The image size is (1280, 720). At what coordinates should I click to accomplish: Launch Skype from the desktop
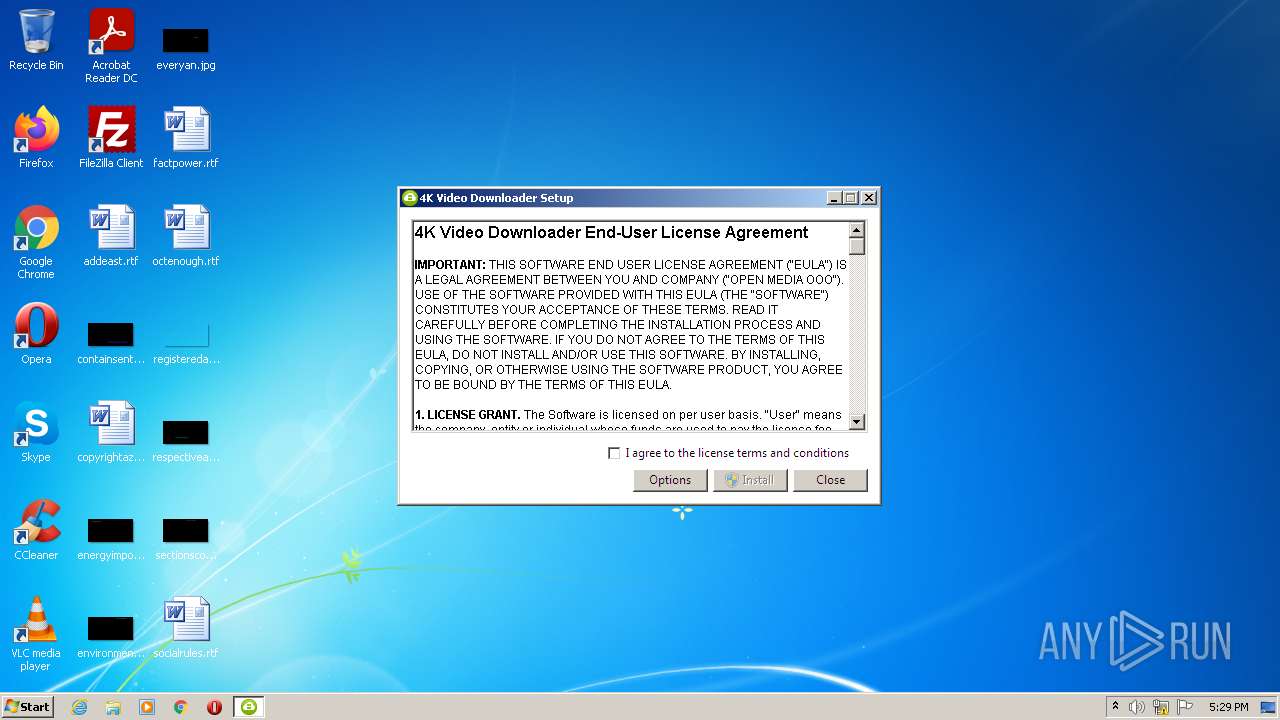pyautogui.click(x=36, y=432)
